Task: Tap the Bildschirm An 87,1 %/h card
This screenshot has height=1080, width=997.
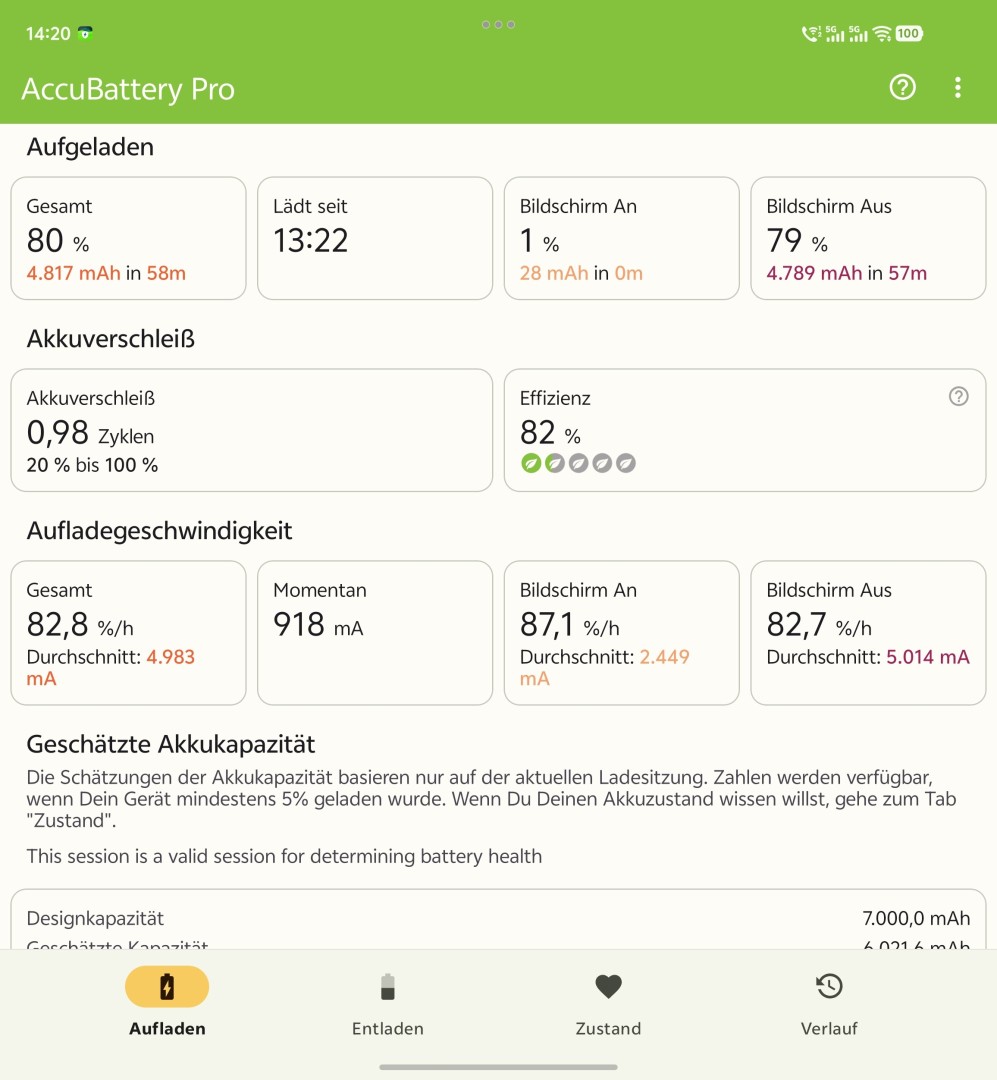Action: tap(621, 633)
